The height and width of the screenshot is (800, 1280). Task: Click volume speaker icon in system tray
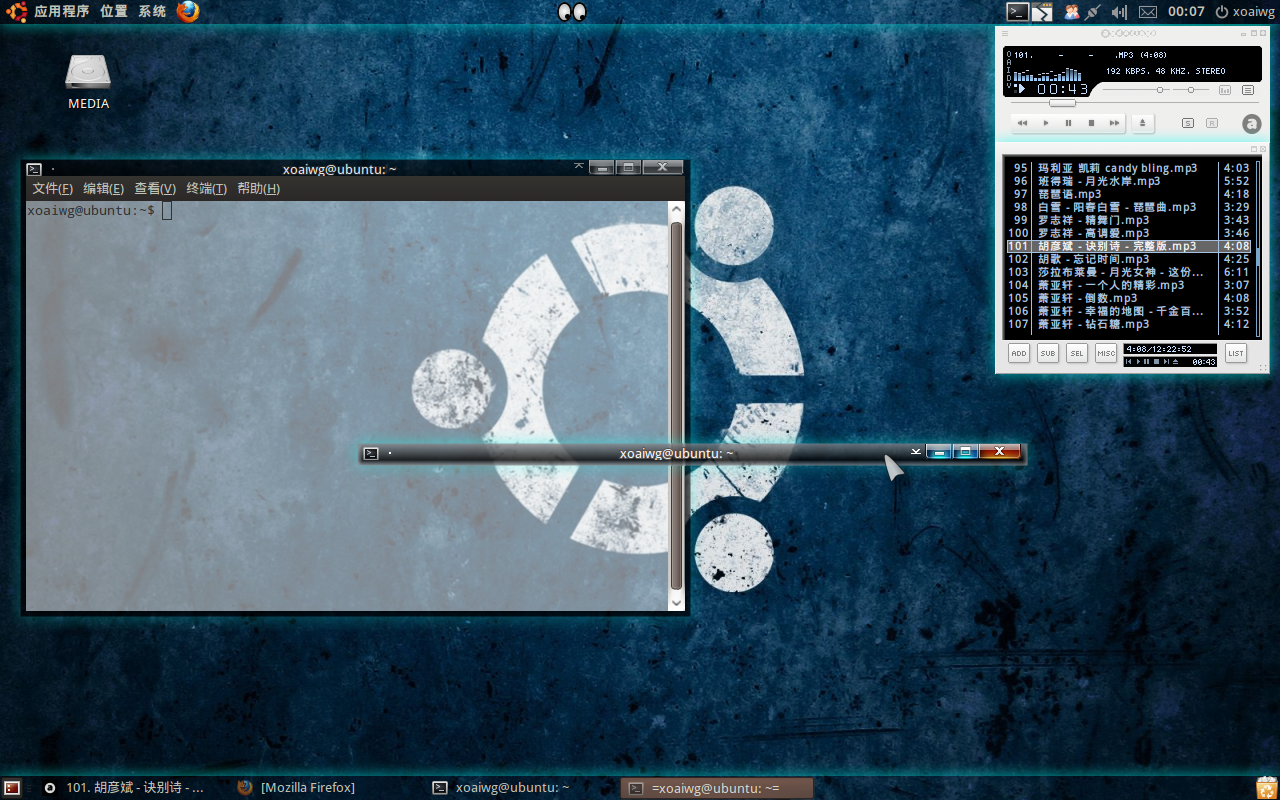[1119, 12]
